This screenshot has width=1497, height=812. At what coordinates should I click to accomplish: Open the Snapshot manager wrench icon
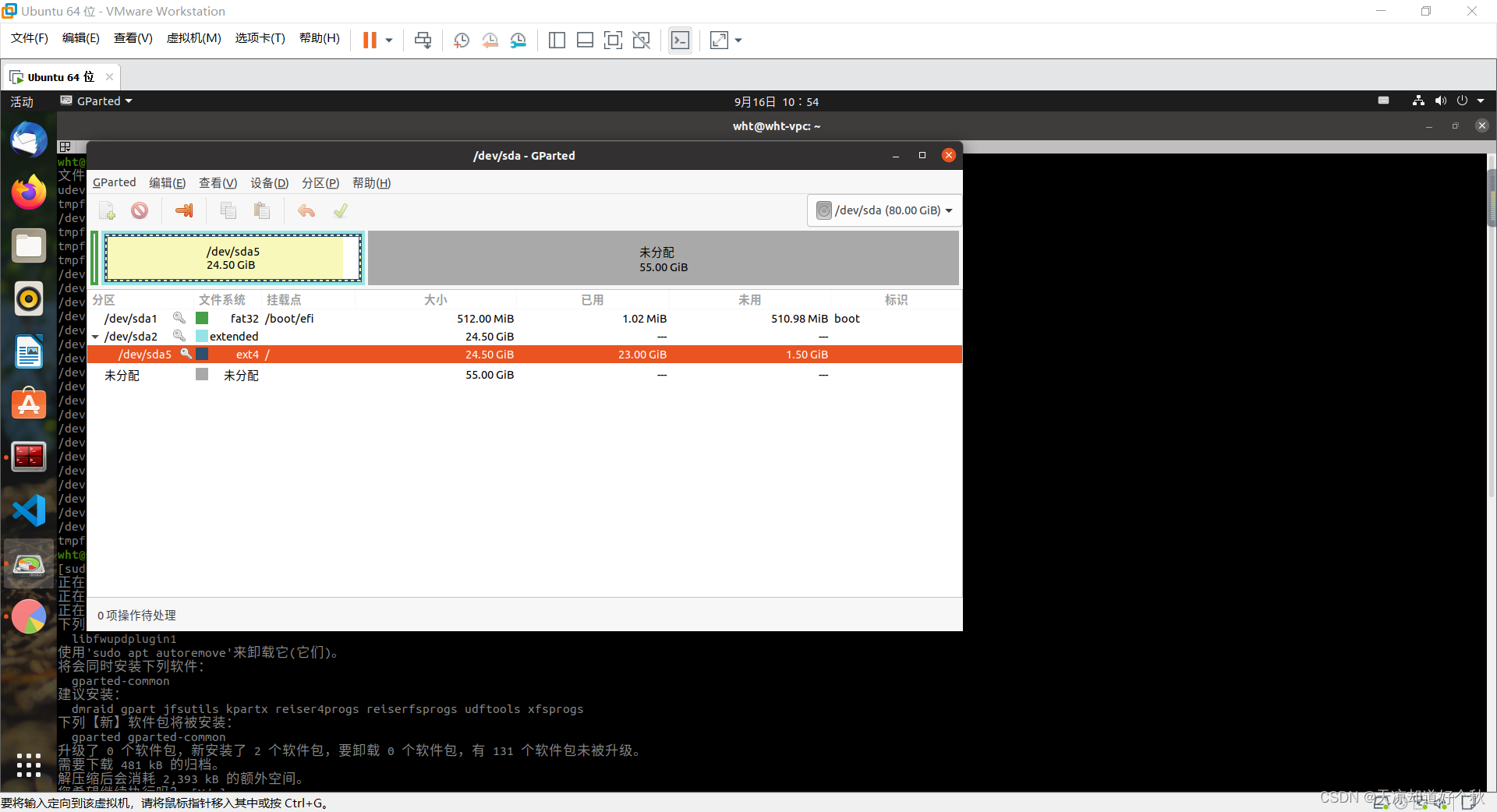(x=518, y=40)
